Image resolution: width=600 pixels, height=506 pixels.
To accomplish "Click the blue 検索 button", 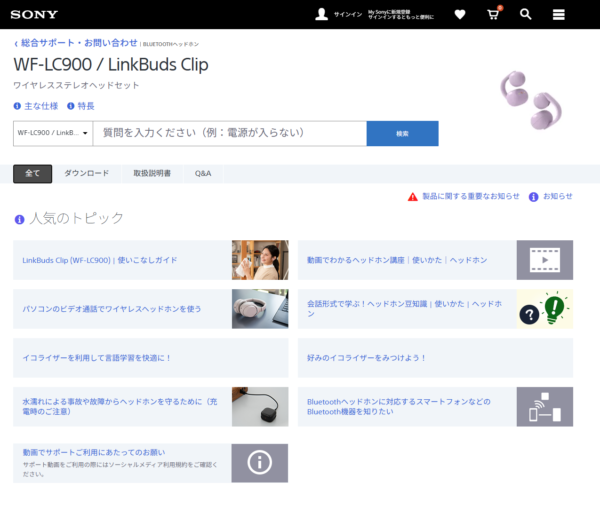I will (402, 134).
